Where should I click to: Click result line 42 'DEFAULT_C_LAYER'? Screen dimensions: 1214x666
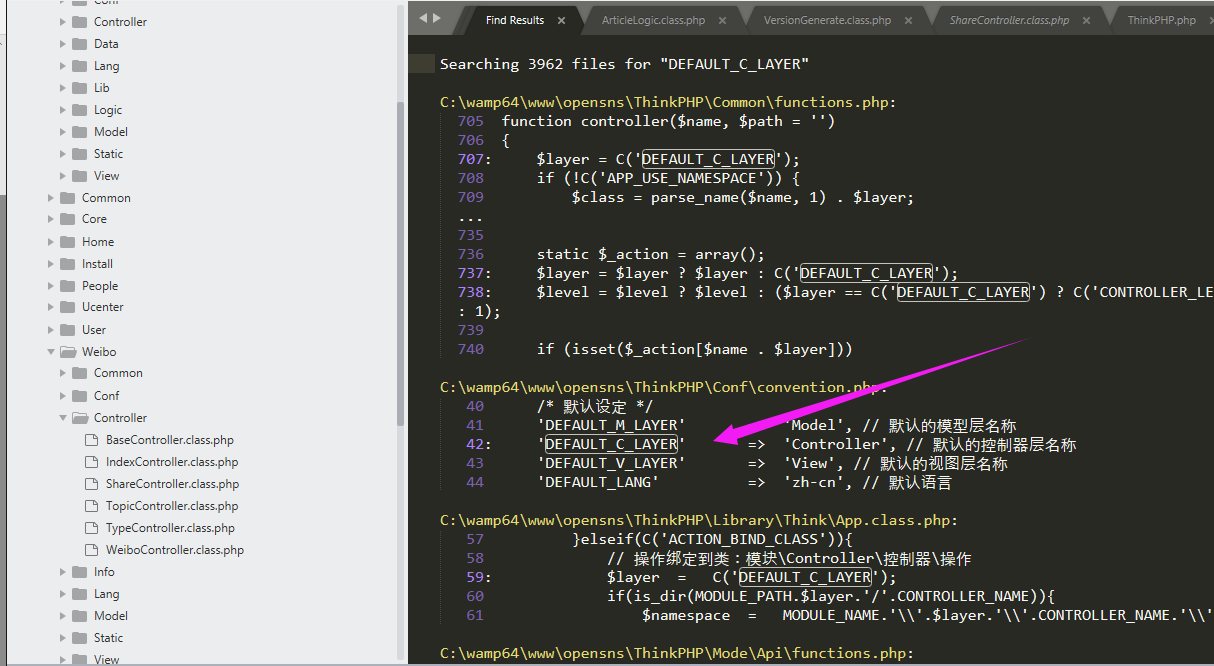[611, 444]
